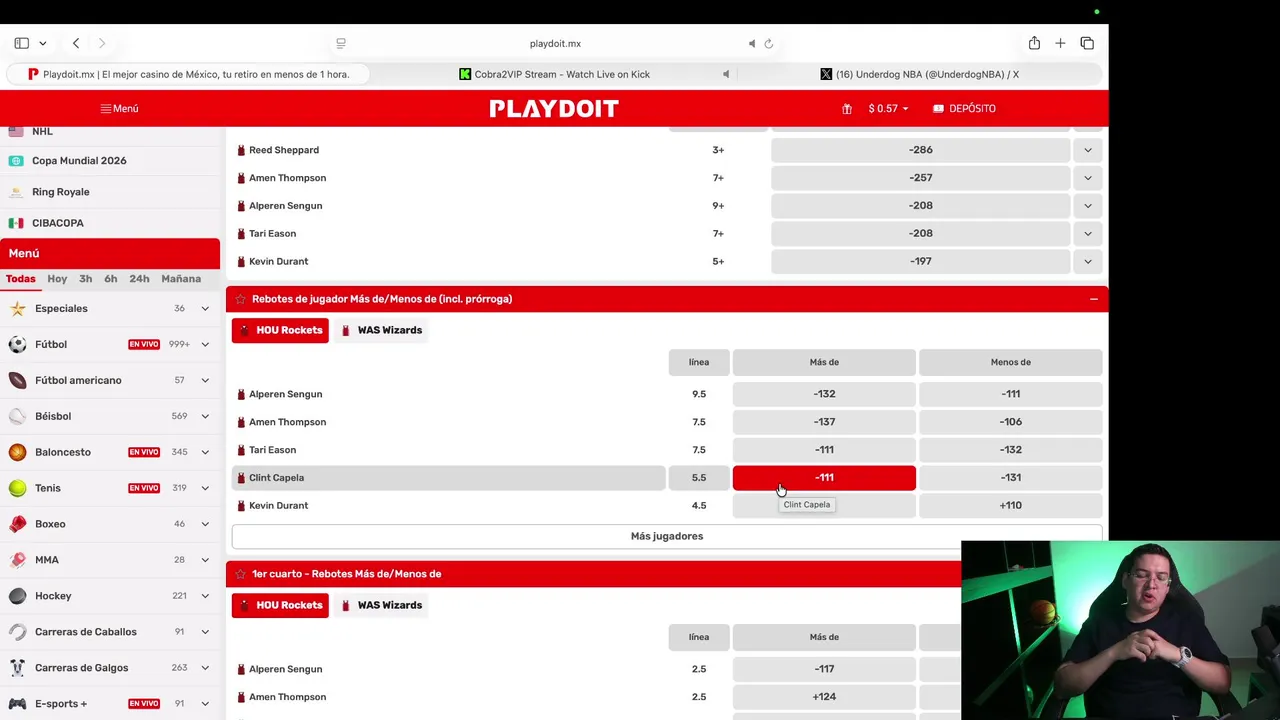This screenshot has width=1280, height=720.
Task: Select Kevin Durant Menos de +110 odds
Action: click(1010, 506)
